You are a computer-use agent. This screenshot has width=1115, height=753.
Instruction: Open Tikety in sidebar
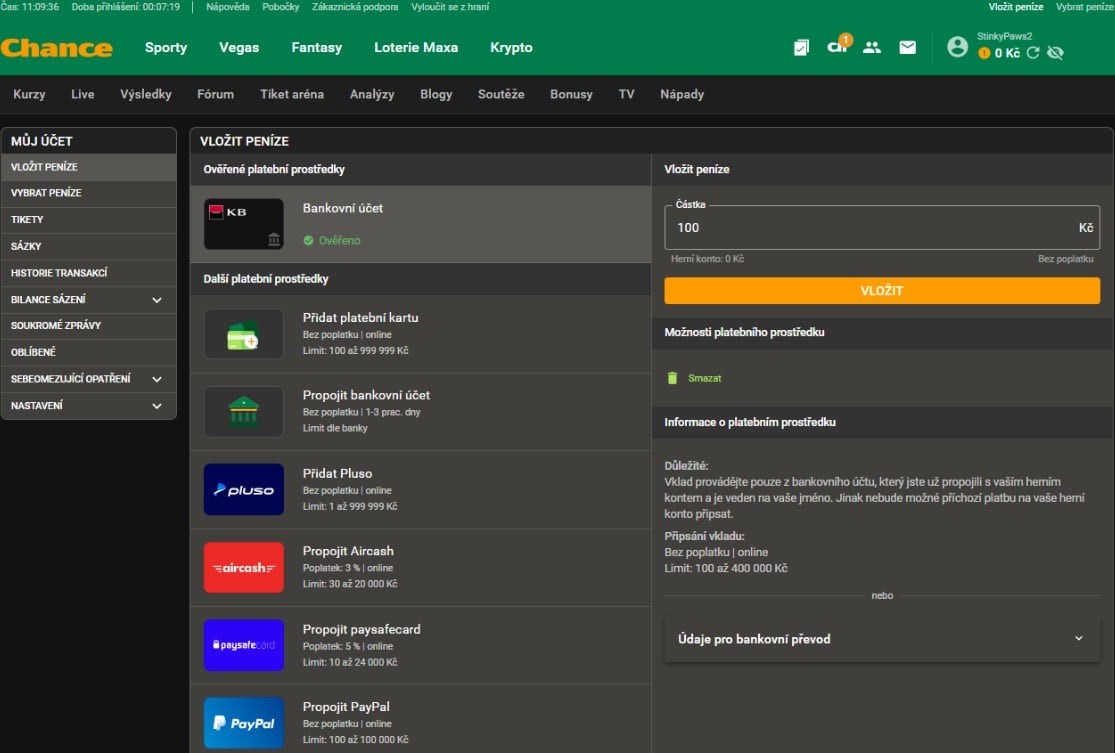pos(89,220)
